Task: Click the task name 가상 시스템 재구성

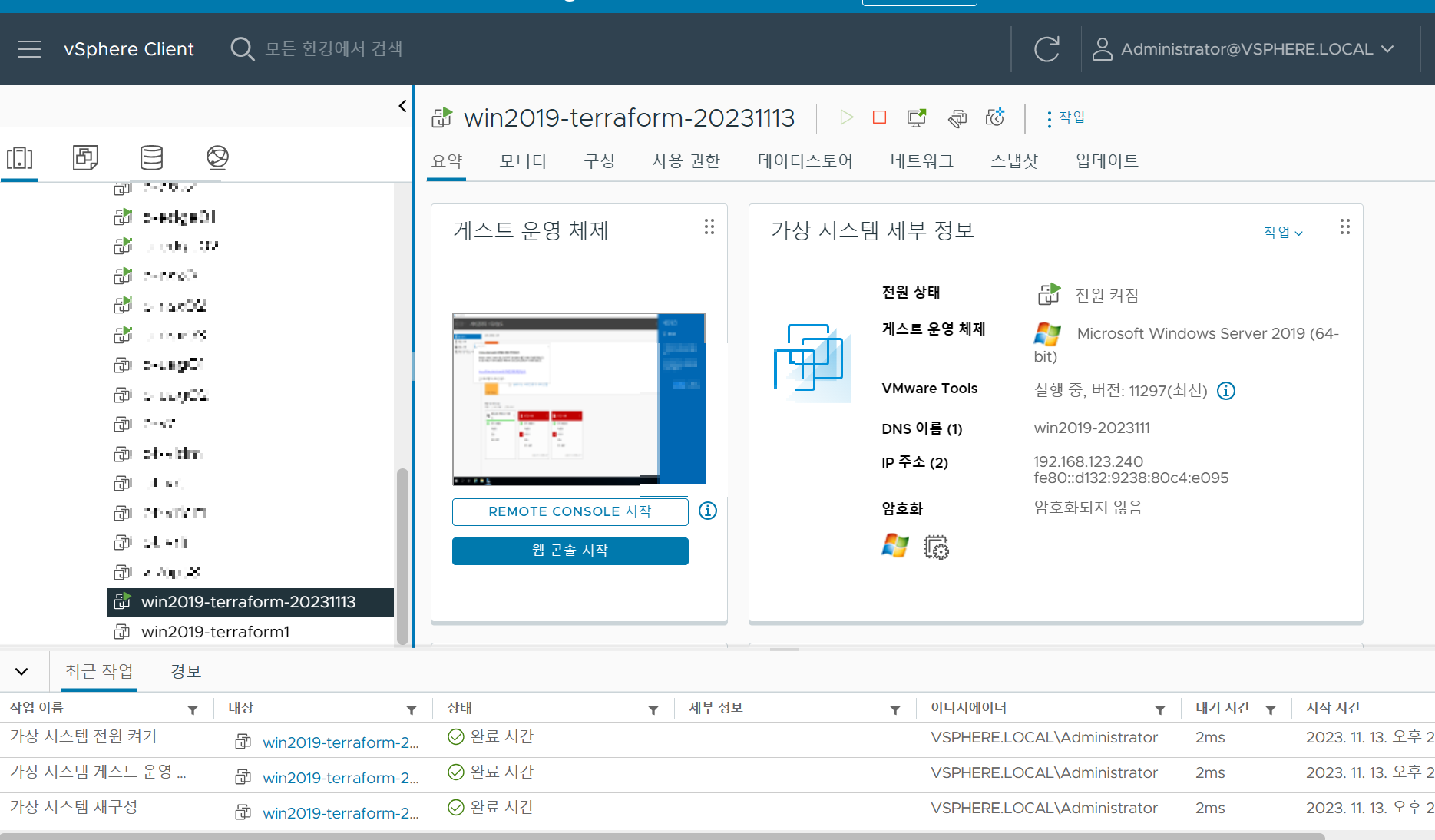Action: coord(74,807)
